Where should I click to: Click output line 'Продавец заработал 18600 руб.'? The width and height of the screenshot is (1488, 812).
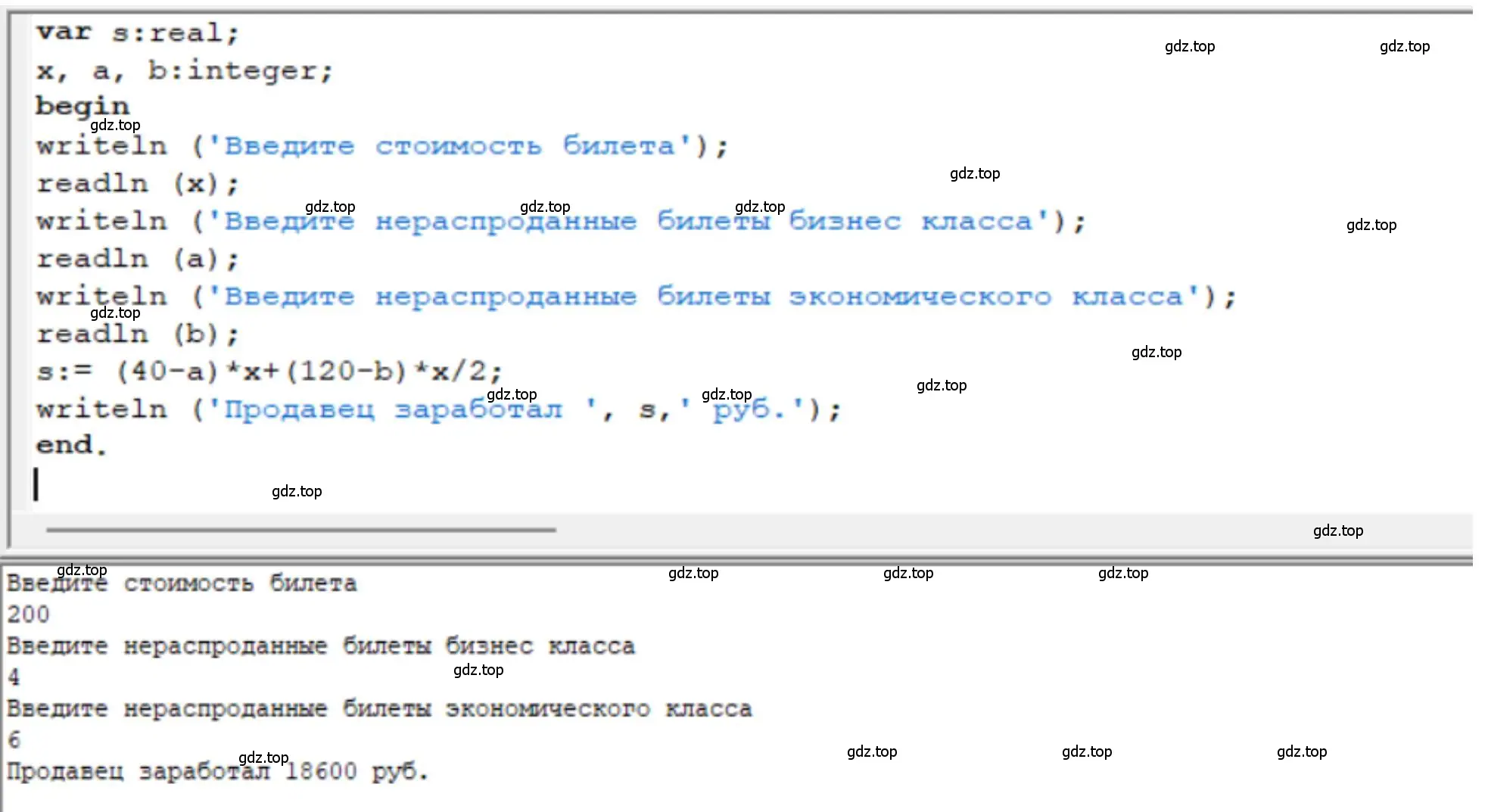pos(217,772)
